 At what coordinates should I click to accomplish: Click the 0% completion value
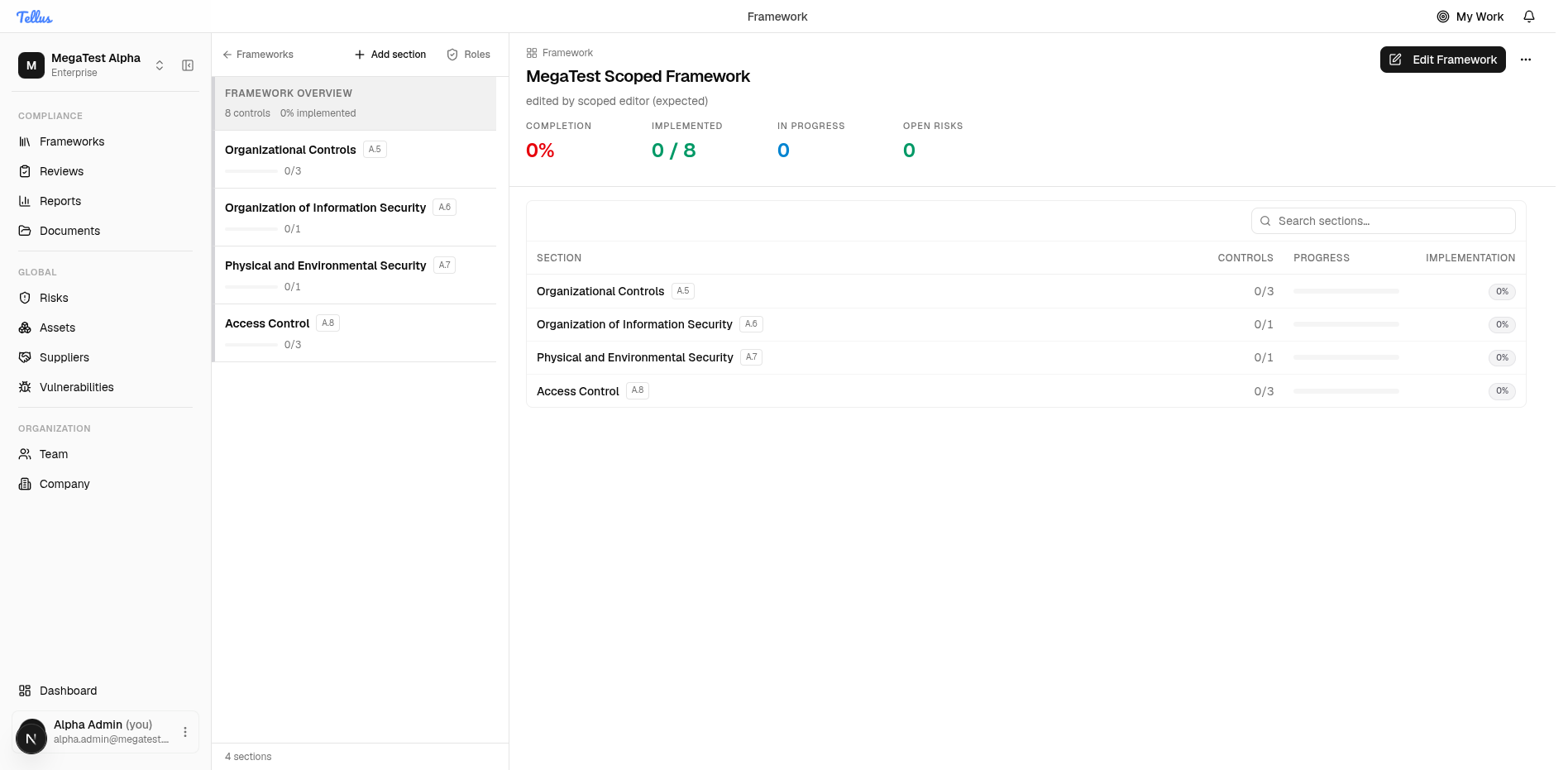pyautogui.click(x=540, y=151)
